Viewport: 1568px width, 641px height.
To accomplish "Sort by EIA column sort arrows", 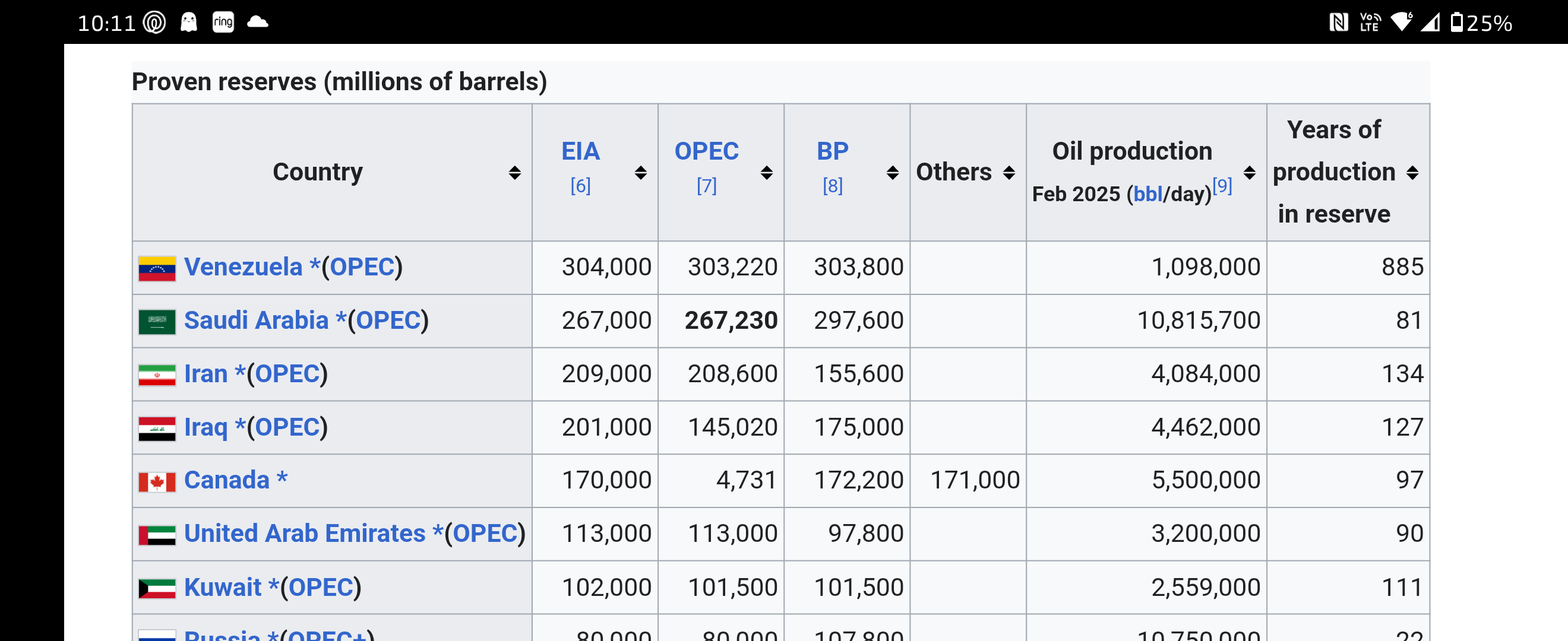I will [640, 173].
